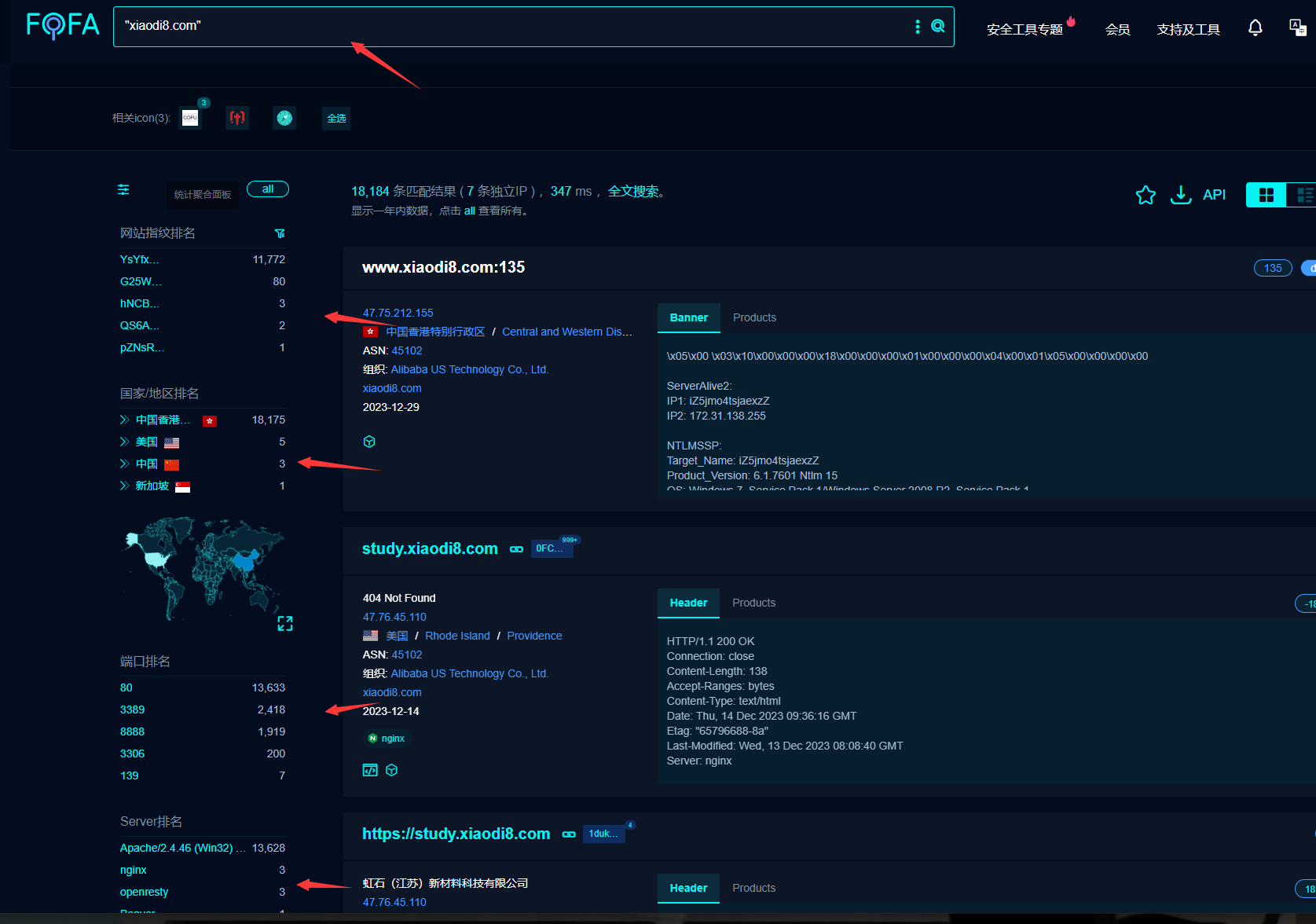Click the fingerprint ranking filter icon
This screenshot has width=1316, height=924.
280,233
